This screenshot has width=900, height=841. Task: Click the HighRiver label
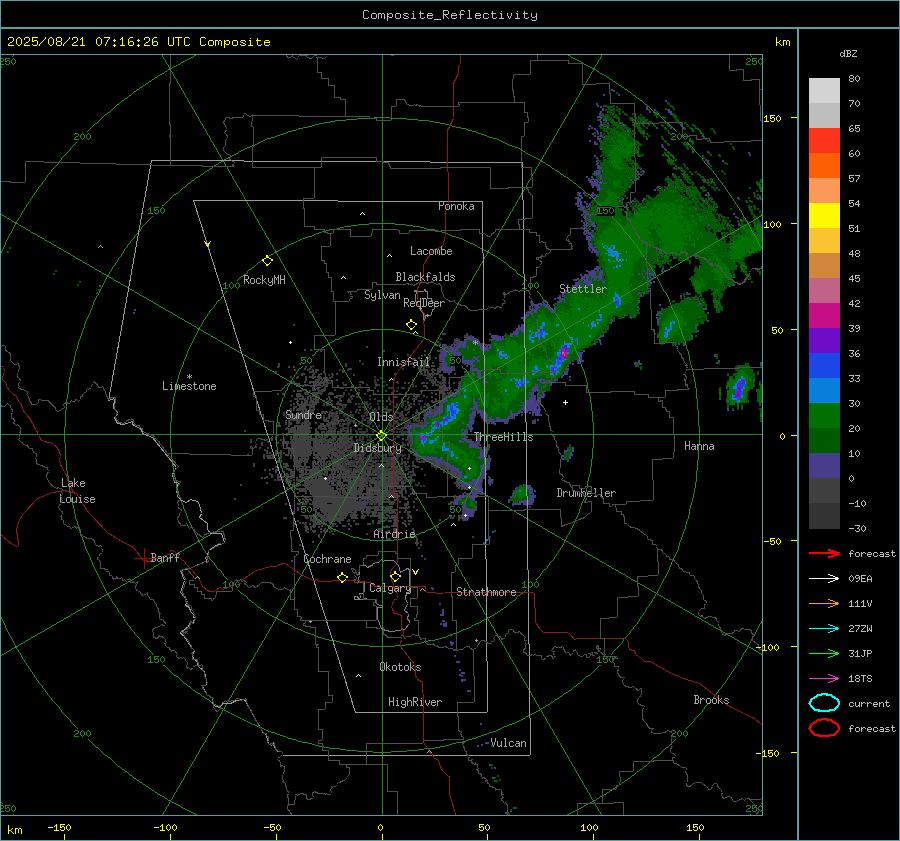(414, 702)
